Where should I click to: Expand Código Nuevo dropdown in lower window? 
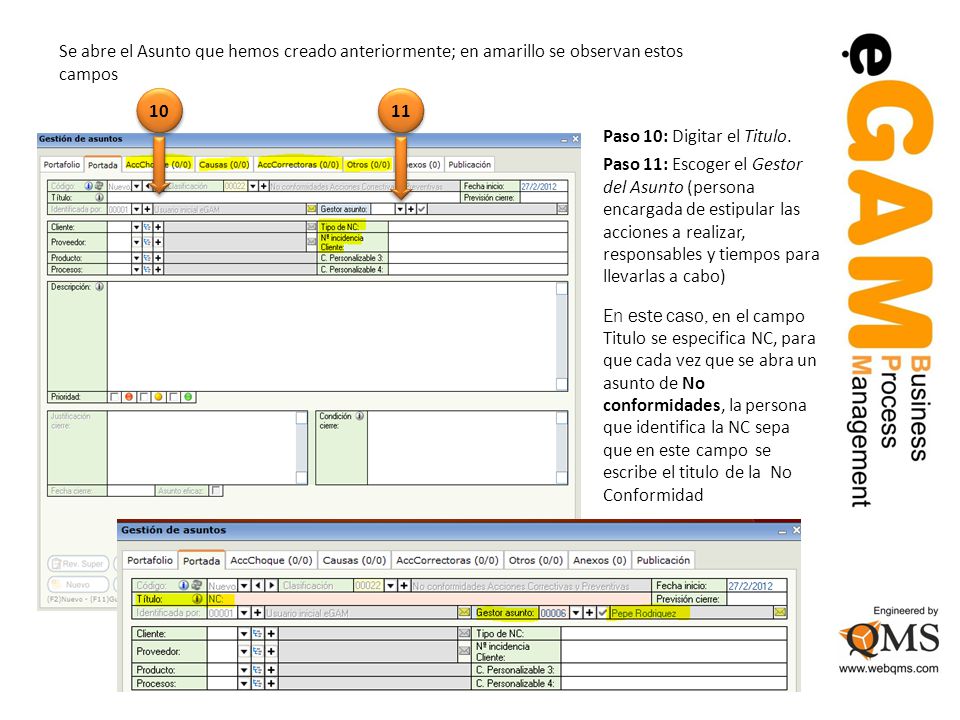coord(244,586)
